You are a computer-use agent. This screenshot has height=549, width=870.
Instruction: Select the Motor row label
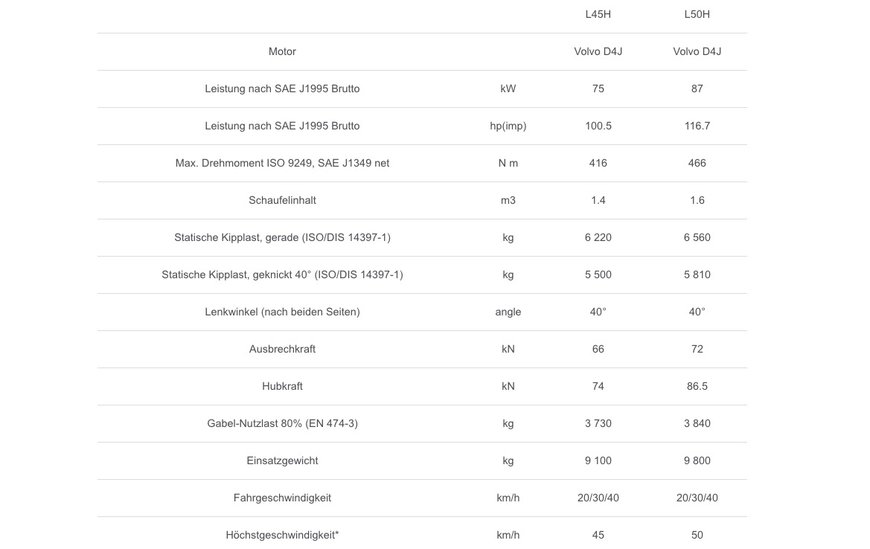282,52
